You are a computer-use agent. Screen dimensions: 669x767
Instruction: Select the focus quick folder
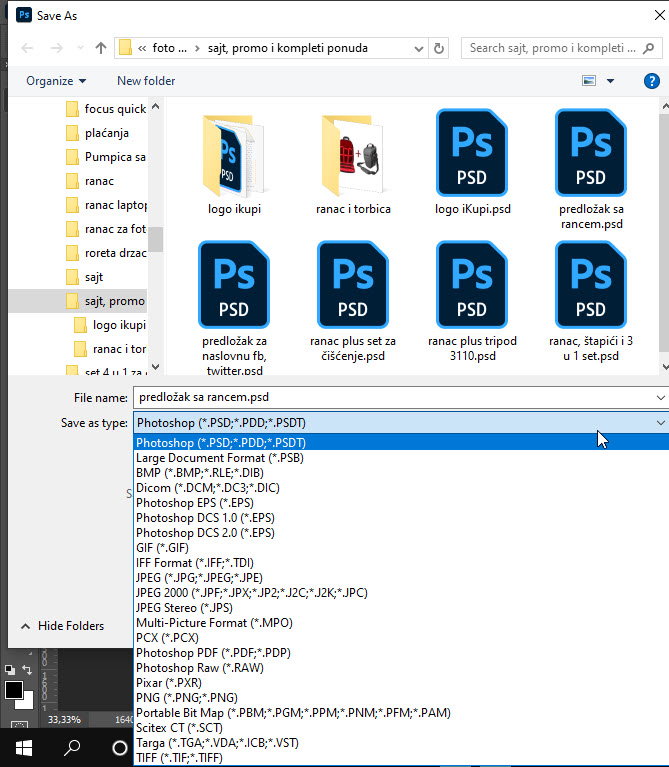point(106,109)
